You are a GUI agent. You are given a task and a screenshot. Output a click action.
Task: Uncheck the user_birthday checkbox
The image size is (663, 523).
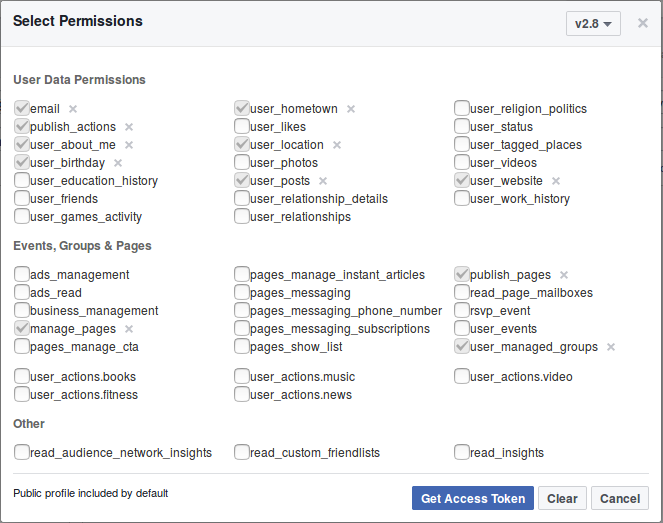(22, 163)
